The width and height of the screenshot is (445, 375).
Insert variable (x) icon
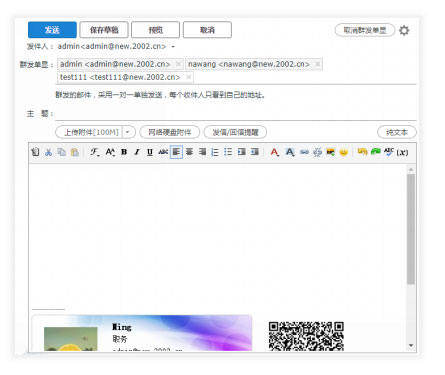click(x=402, y=152)
